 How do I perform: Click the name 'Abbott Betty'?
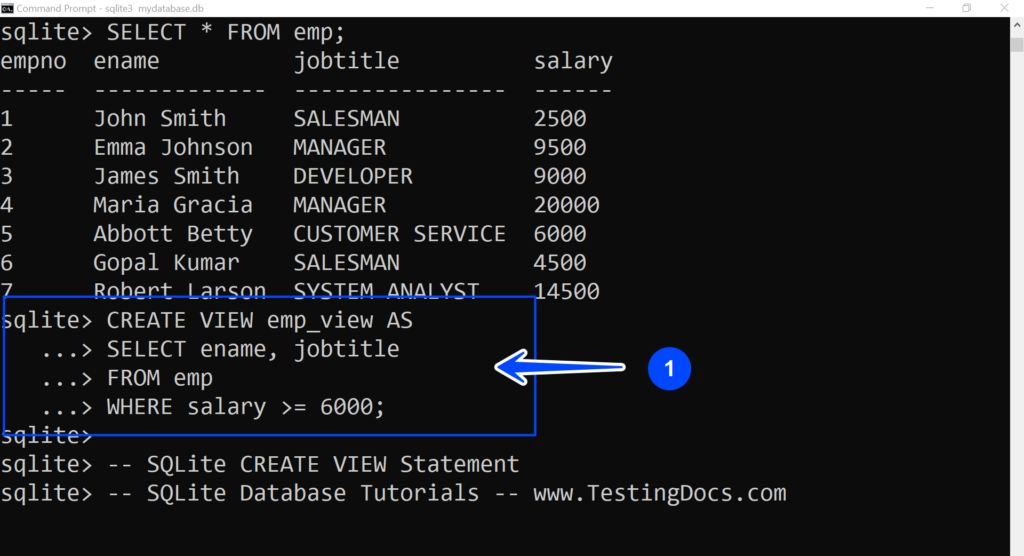[173, 234]
